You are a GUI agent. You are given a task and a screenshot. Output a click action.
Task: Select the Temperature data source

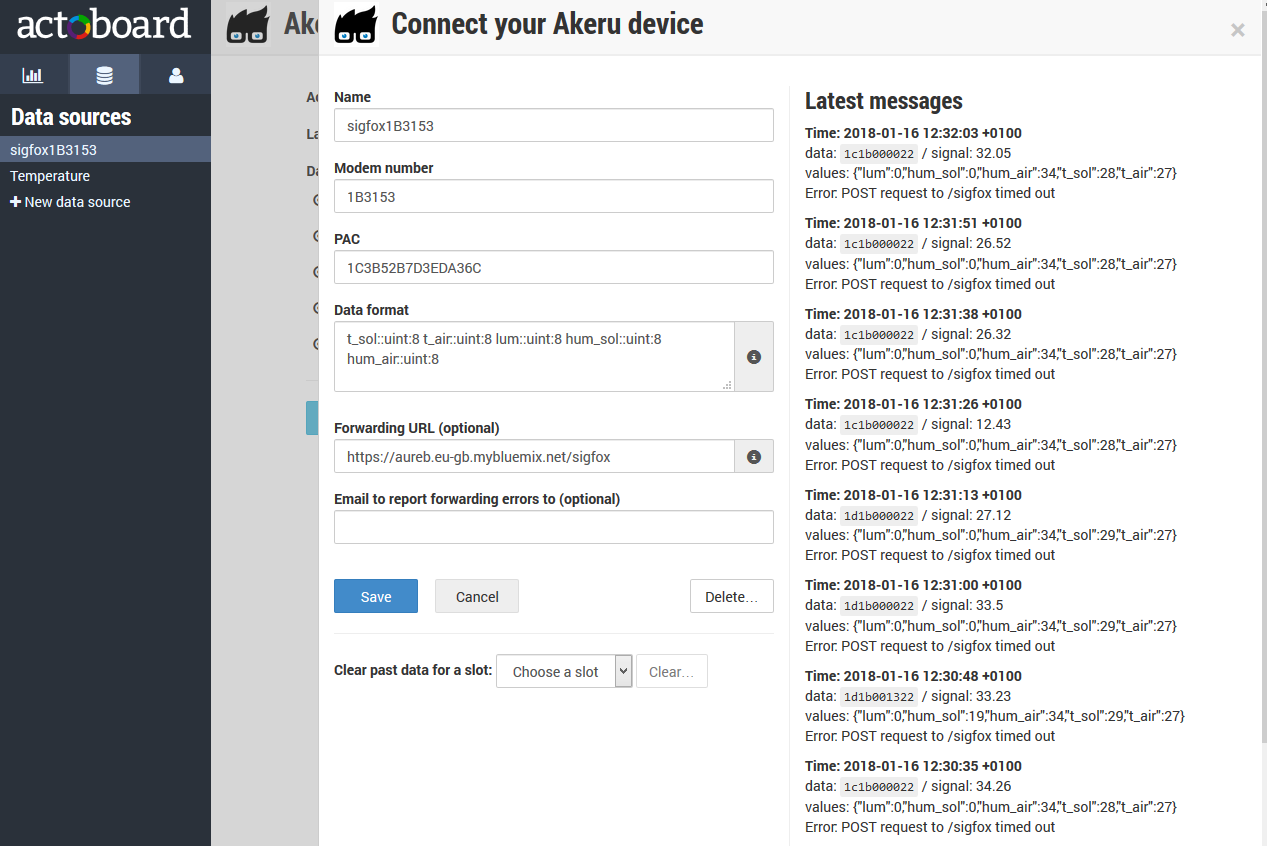pyautogui.click(x=105, y=176)
